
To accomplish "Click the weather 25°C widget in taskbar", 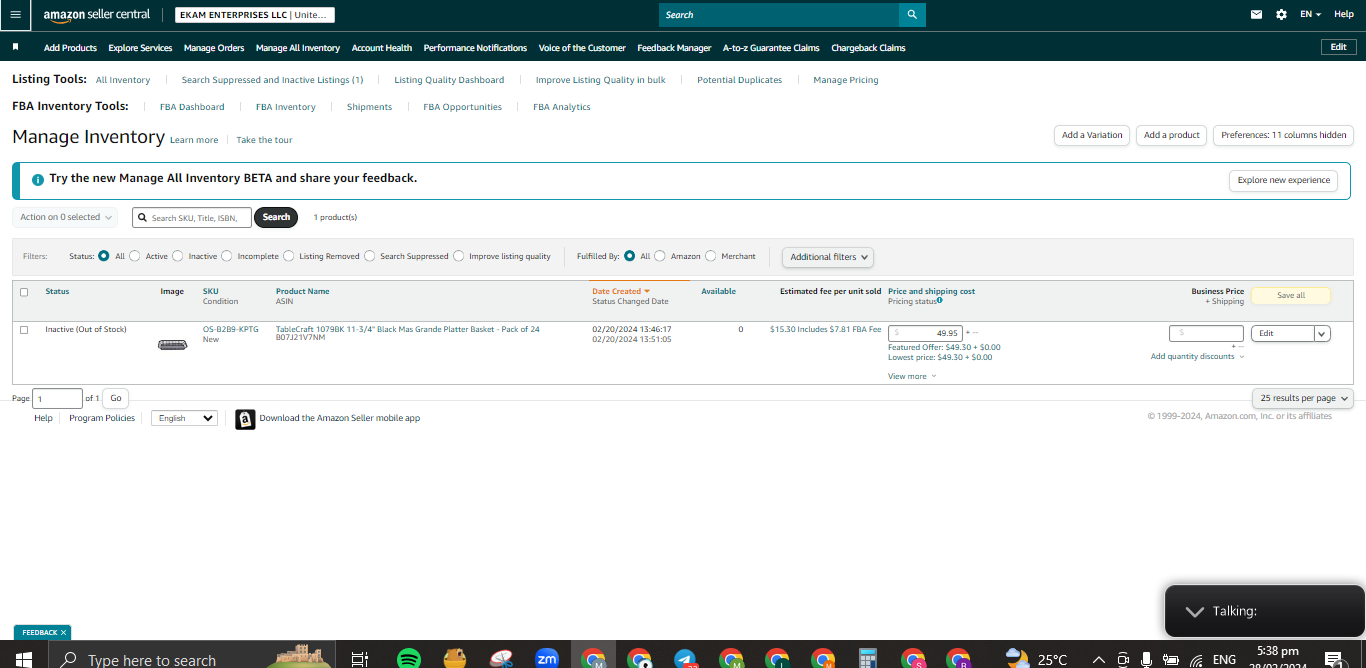I will click(x=1037, y=659).
